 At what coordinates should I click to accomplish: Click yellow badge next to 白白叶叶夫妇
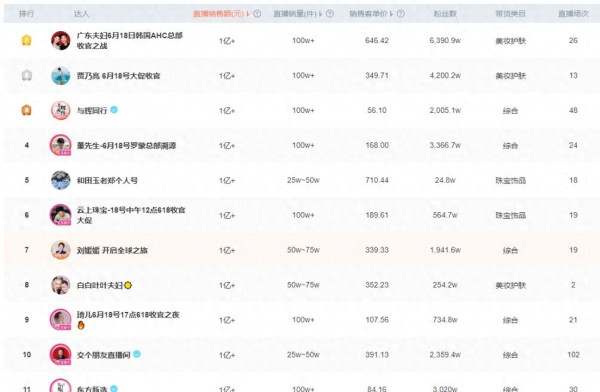[x=128, y=285]
